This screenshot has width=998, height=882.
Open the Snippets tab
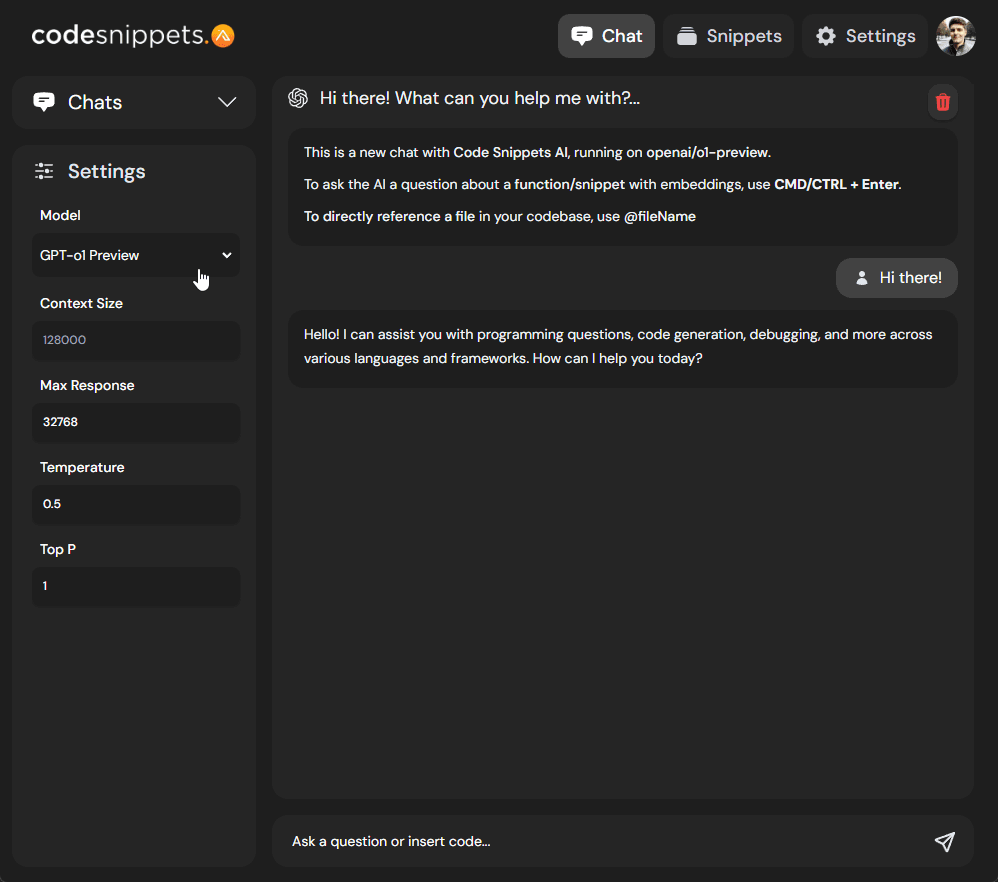728,36
